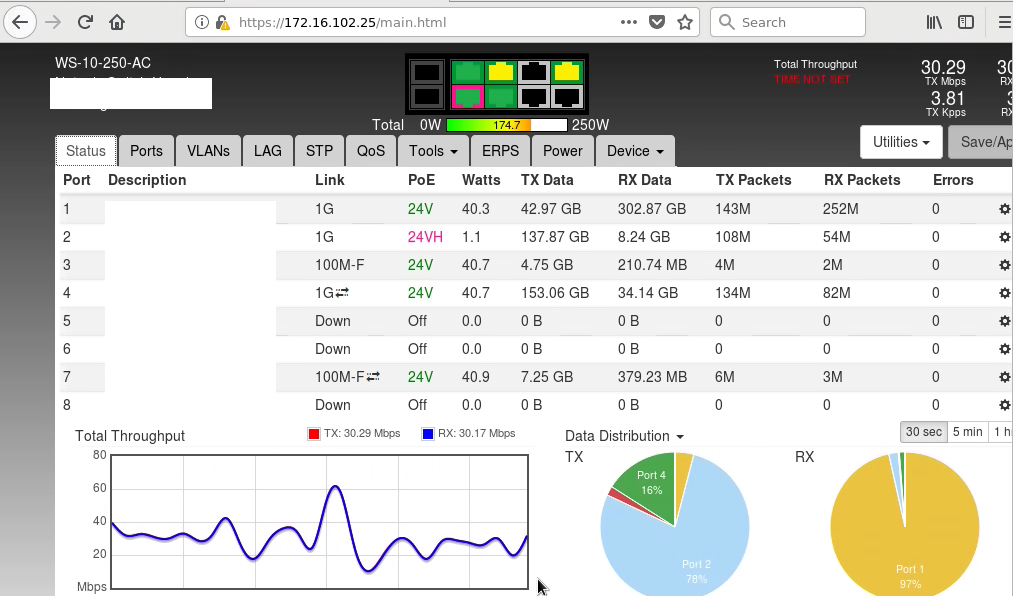Open the gear settings for port 1 row
This screenshot has width=1013, height=596.
(x=1004, y=209)
